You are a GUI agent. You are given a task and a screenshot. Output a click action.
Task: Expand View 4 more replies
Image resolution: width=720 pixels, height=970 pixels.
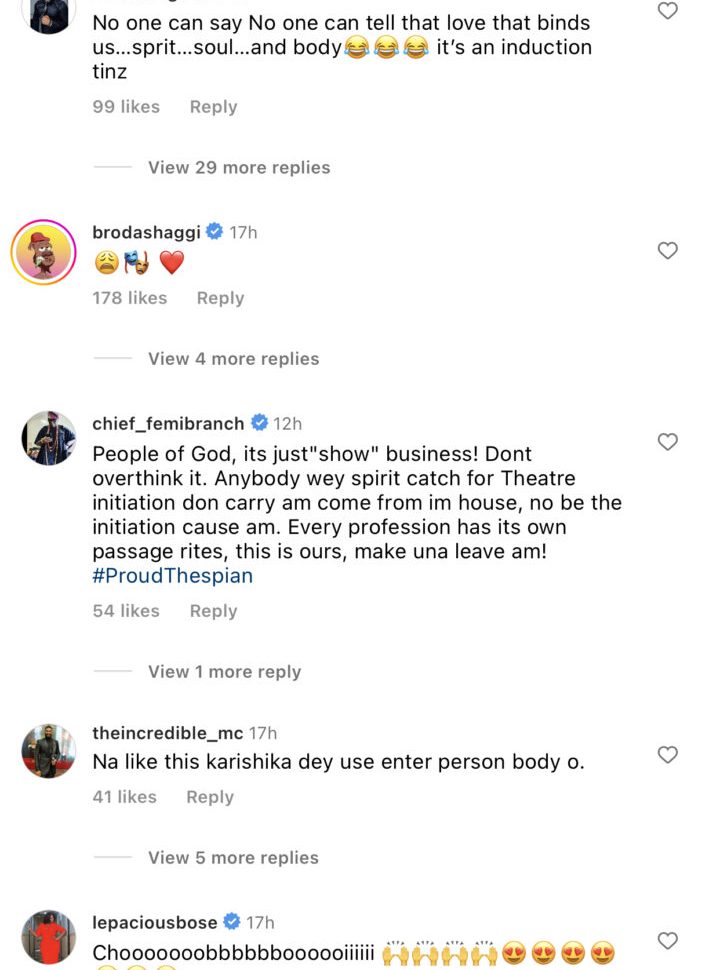pyautogui.click(x=233, y=358)
